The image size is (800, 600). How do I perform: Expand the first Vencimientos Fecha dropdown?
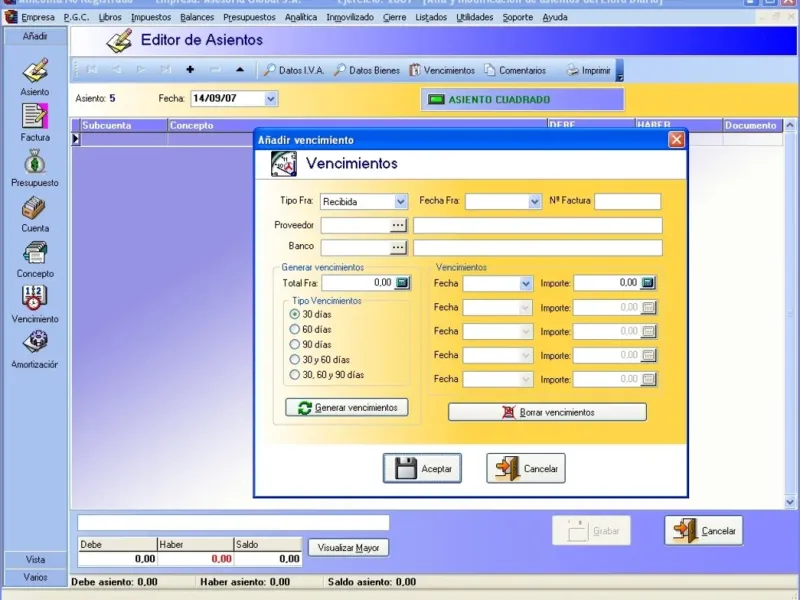pos(526,284)
